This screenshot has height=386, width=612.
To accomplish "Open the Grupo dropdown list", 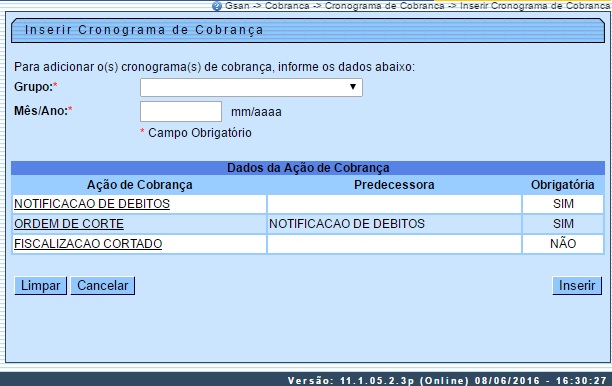I will click(x=251, y=87).
